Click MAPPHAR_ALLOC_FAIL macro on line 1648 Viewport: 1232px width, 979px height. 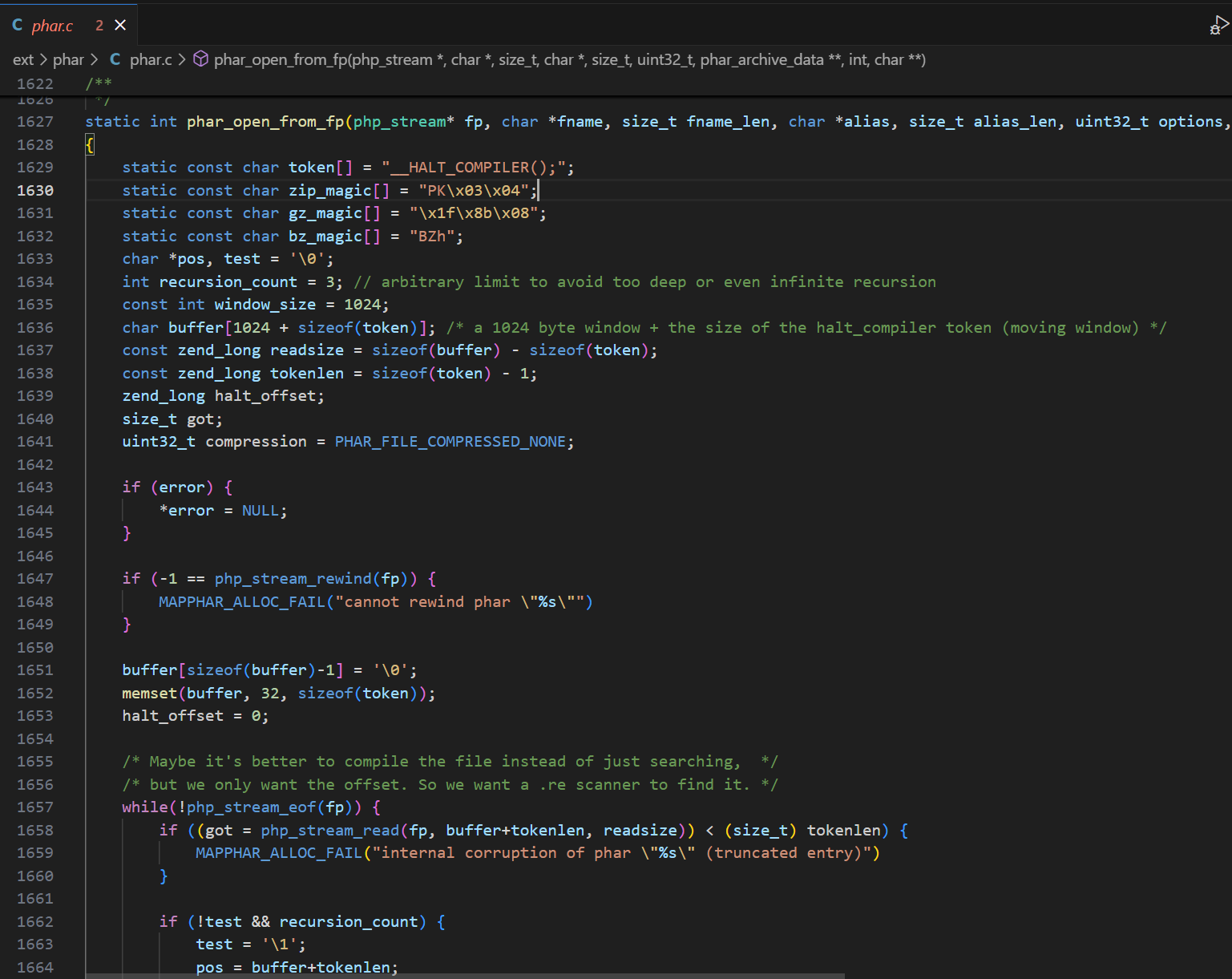[x=241, y=602]
